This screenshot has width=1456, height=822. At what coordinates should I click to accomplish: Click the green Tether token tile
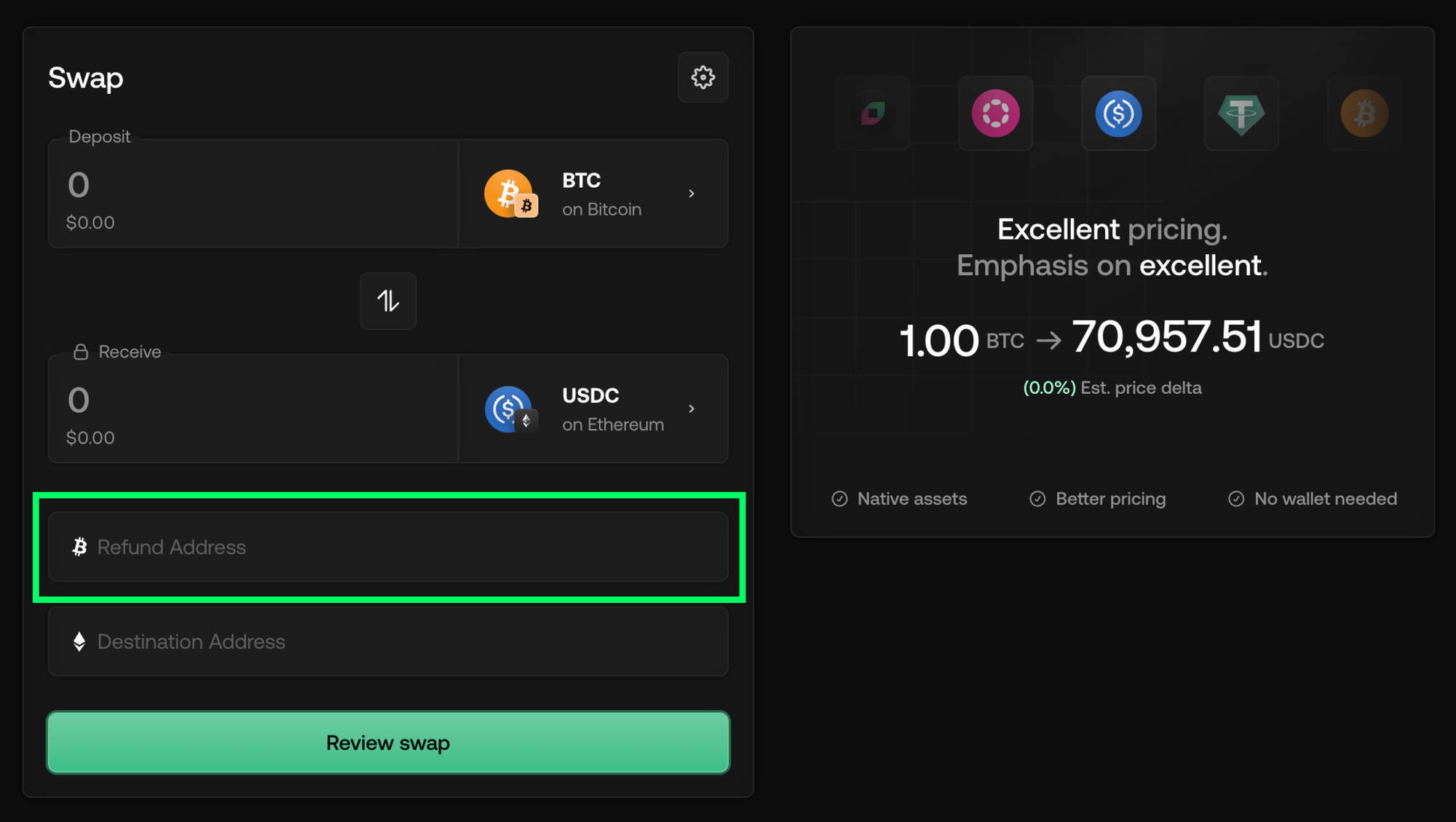coord(1241,114)
